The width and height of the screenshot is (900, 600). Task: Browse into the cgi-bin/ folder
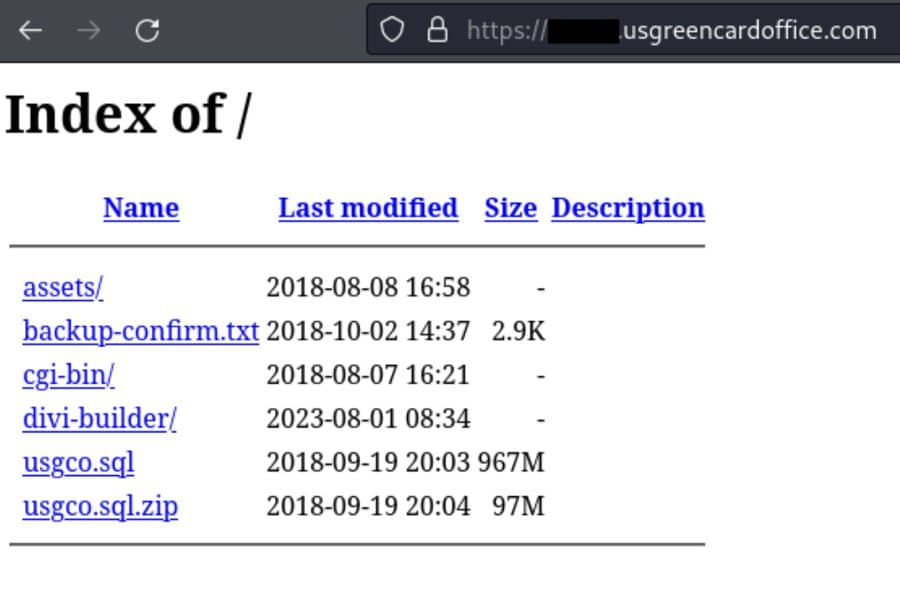coord(69,376)
